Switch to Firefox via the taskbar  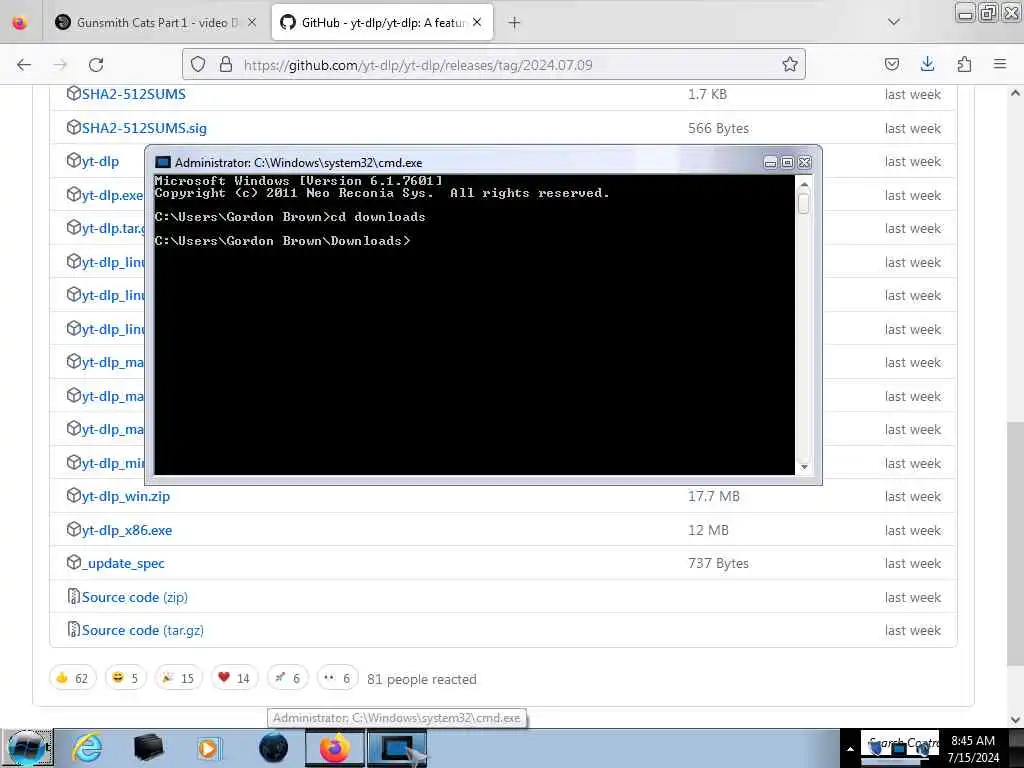334,748
